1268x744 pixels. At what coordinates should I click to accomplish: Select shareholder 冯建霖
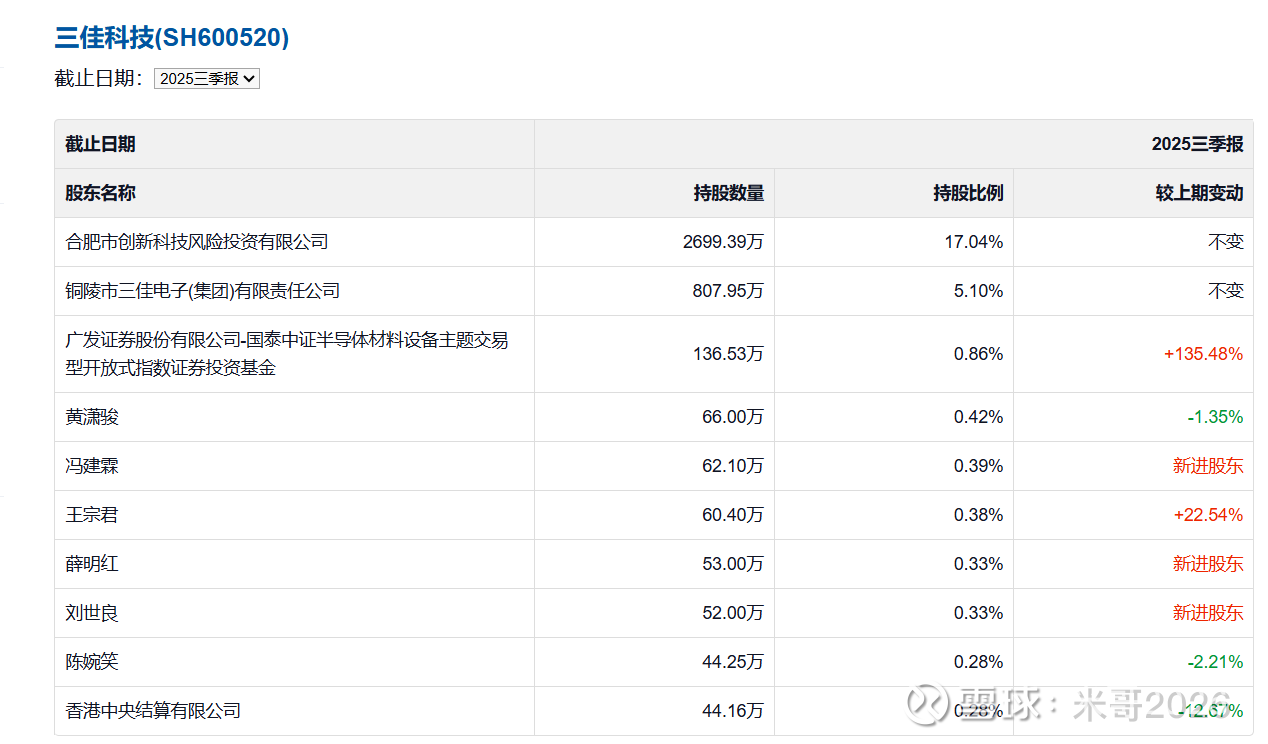coord(92,466)
